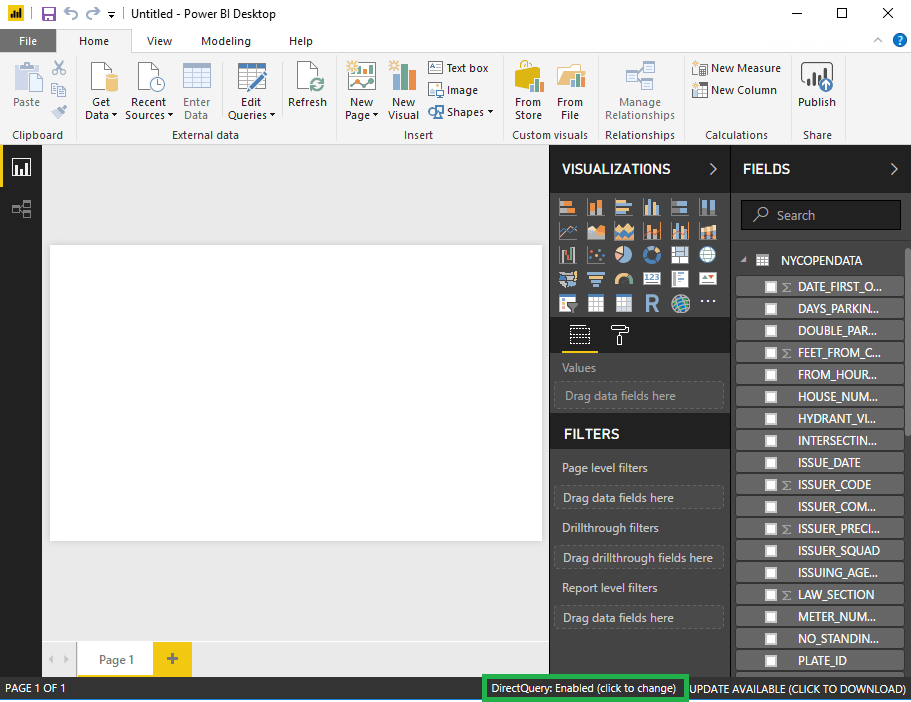Choose the funnel chart visual

(x=595, y=279)
